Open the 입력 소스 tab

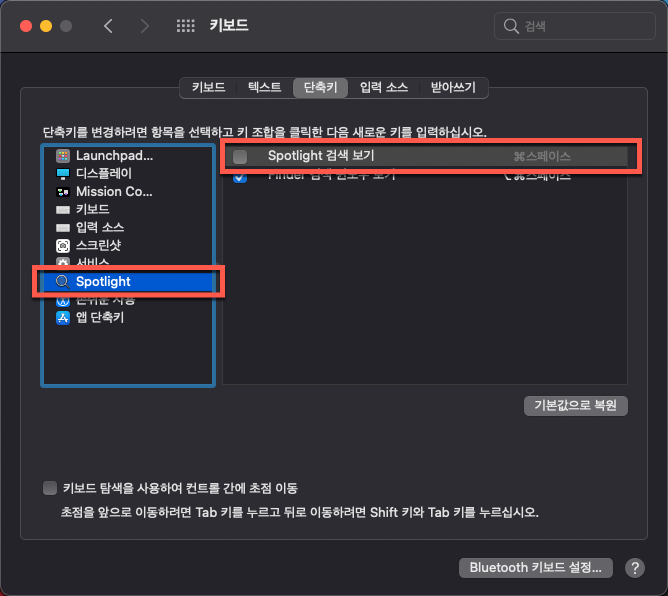tap(384, 87)
